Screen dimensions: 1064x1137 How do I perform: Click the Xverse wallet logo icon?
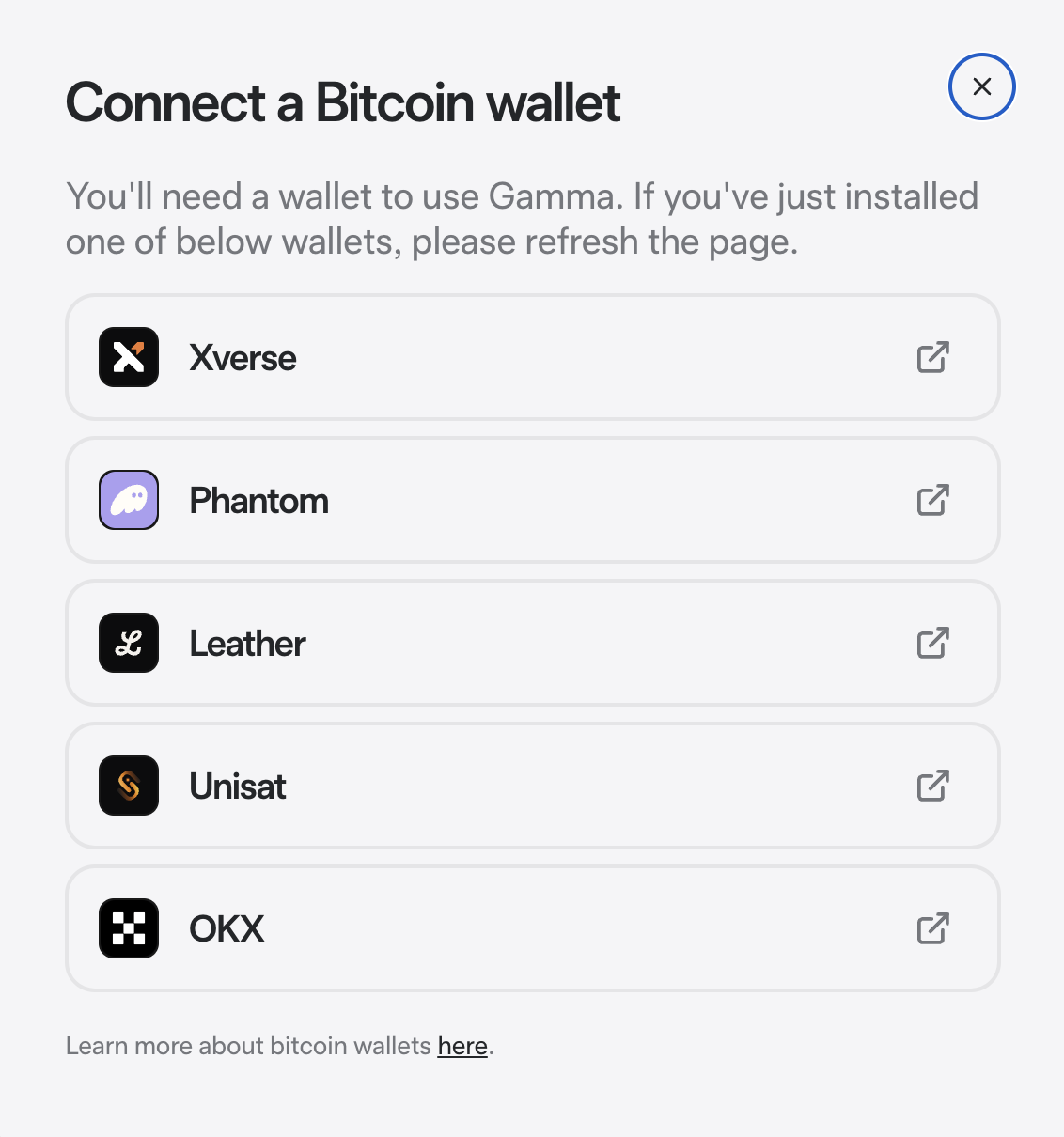pos(129,357)
